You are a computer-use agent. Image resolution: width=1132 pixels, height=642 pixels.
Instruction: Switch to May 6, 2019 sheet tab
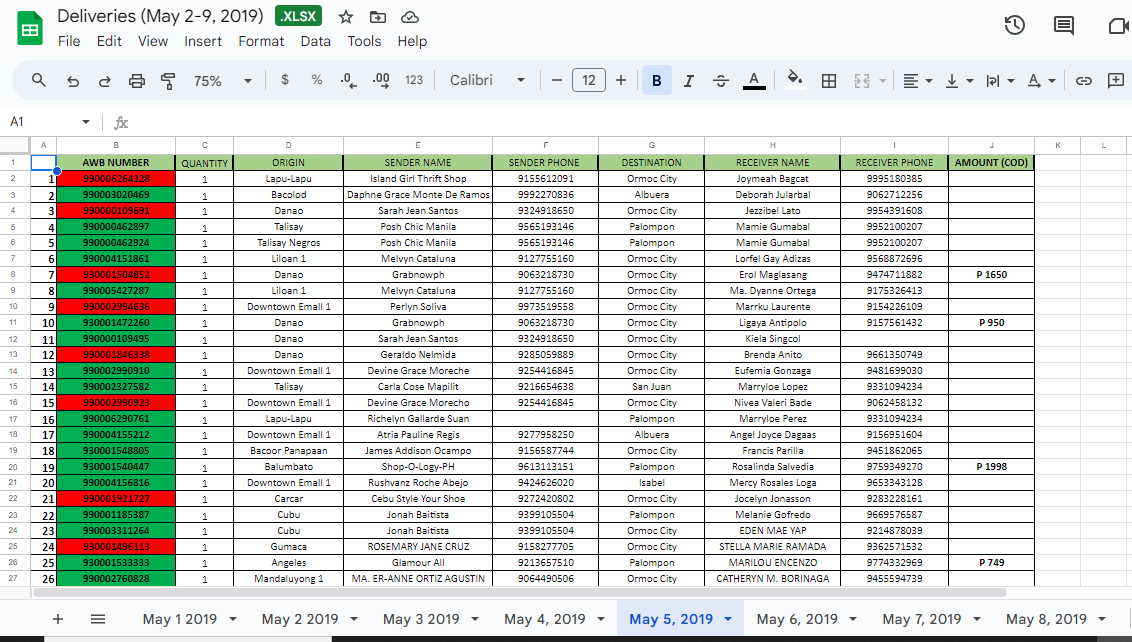(x=797, y=619)
